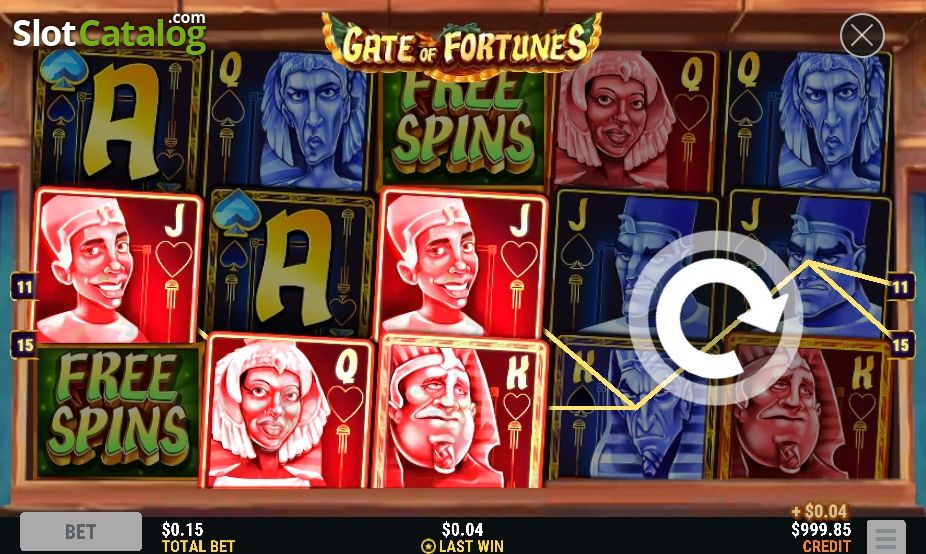Select payline 15 marker on right side
Screen dimensions: 926x554
coord(901,344)
